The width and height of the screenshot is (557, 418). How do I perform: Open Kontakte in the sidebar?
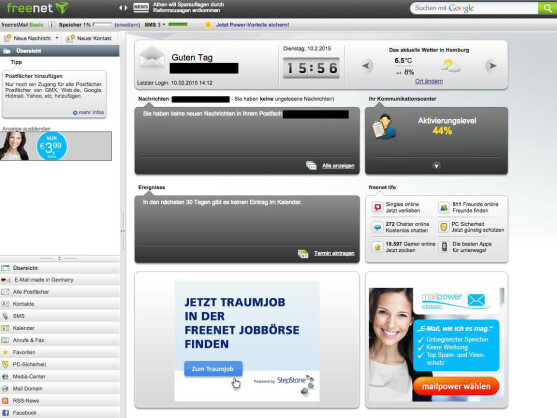[60, 304]
